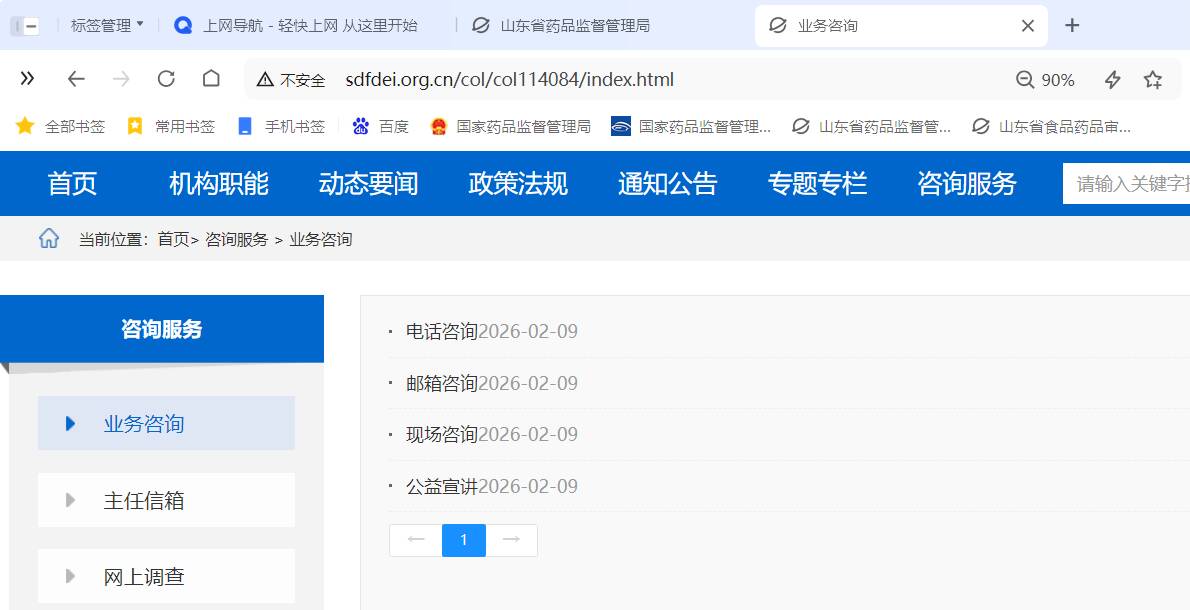Click the 不安全 security indicator
This screenshot has width=1190, height=610.
click(290, 78)
